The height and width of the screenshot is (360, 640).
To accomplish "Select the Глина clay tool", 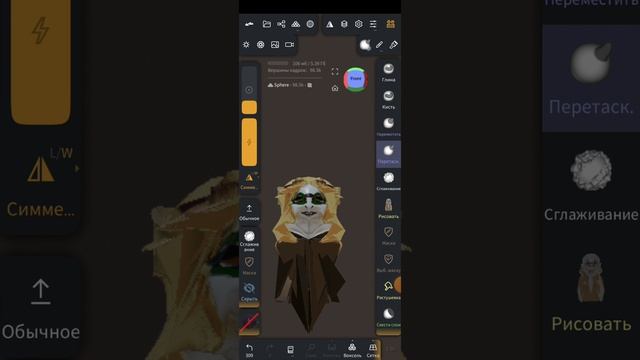I will 388,72.
